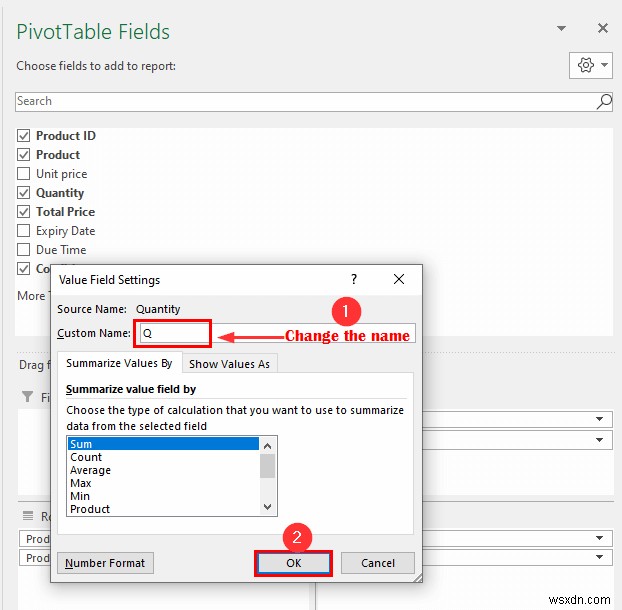Check the Unit price field
Screen dimensions: 622x610
[x=23, y=174]
